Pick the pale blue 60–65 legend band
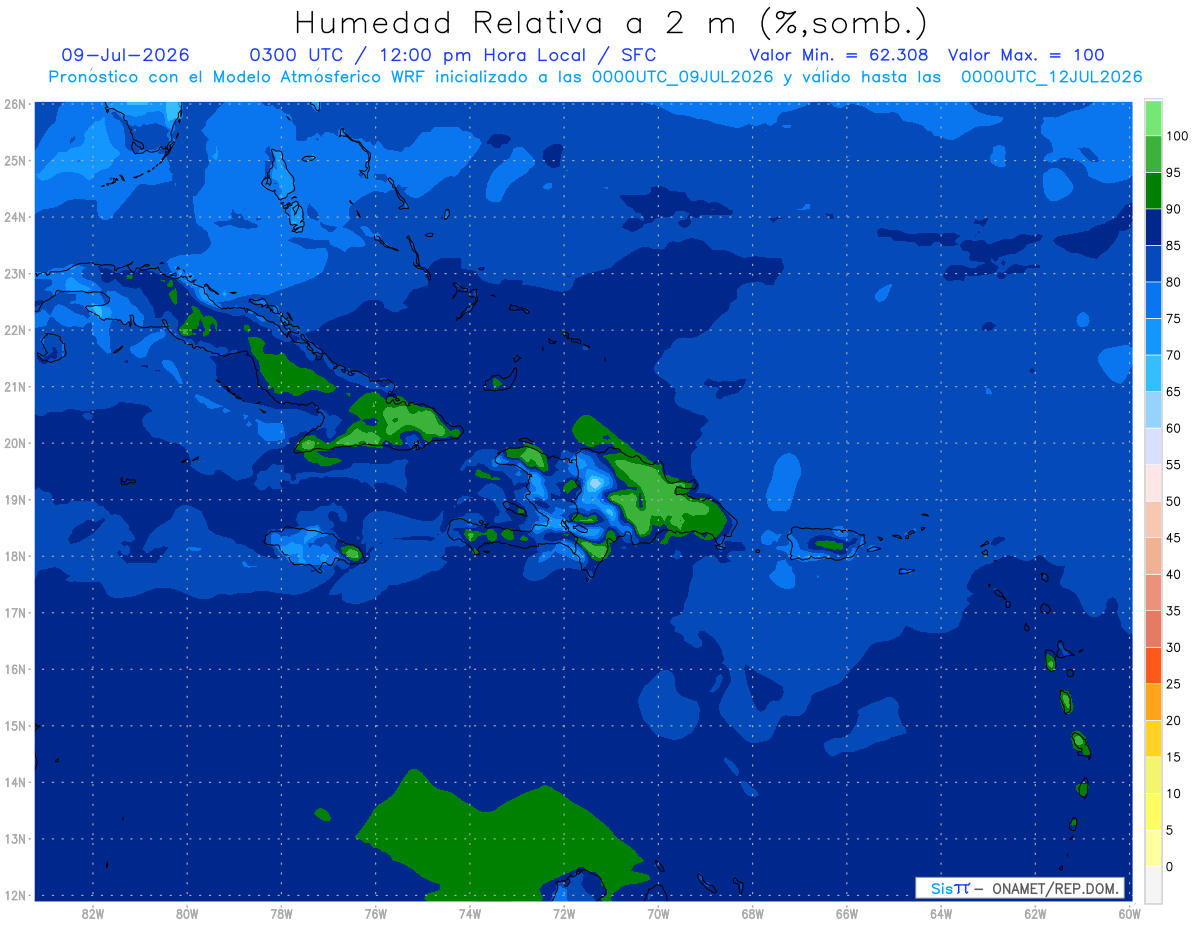1200x927 pixels. [1153, 410]
